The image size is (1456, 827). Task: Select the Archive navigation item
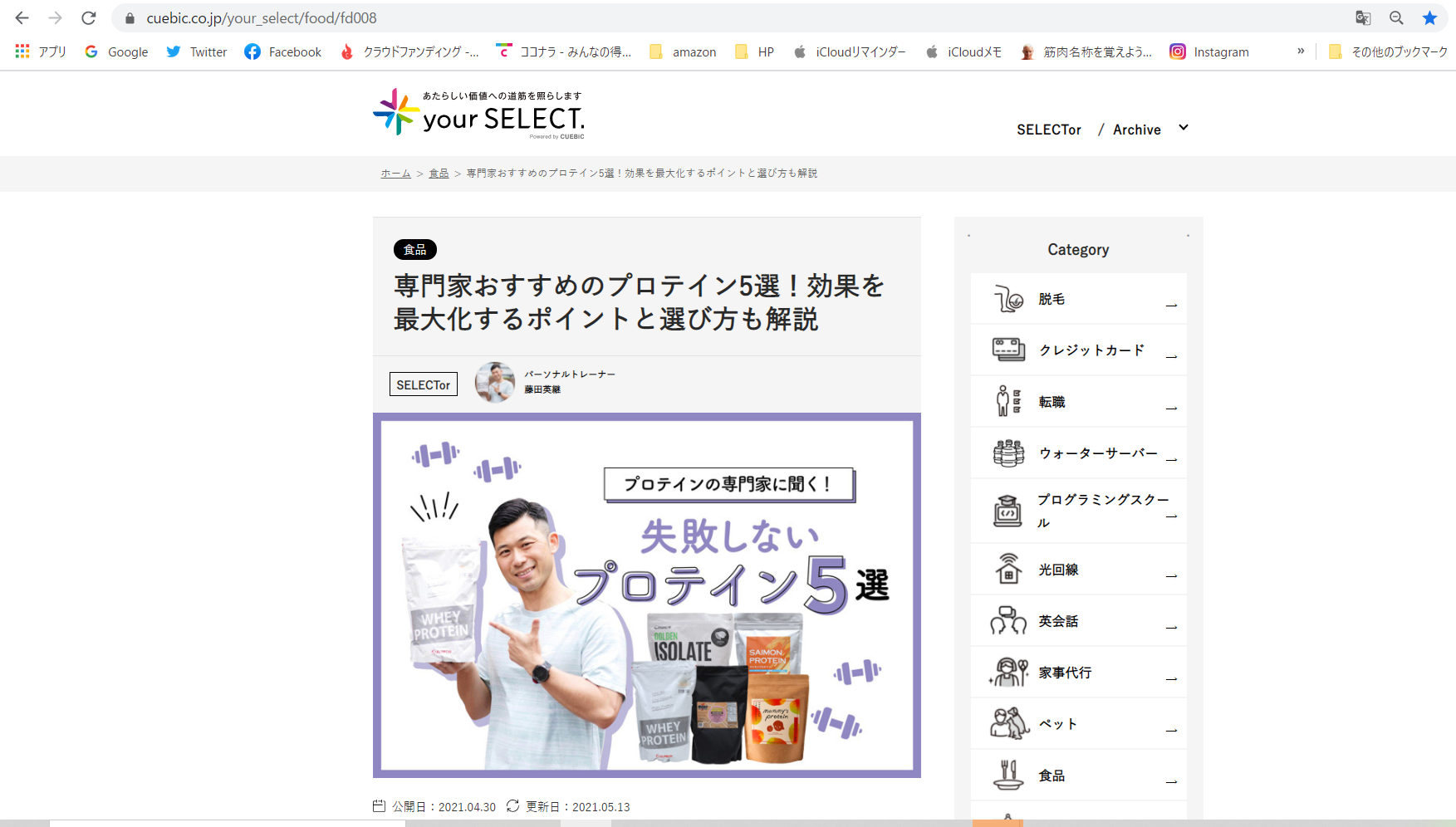1136,130
